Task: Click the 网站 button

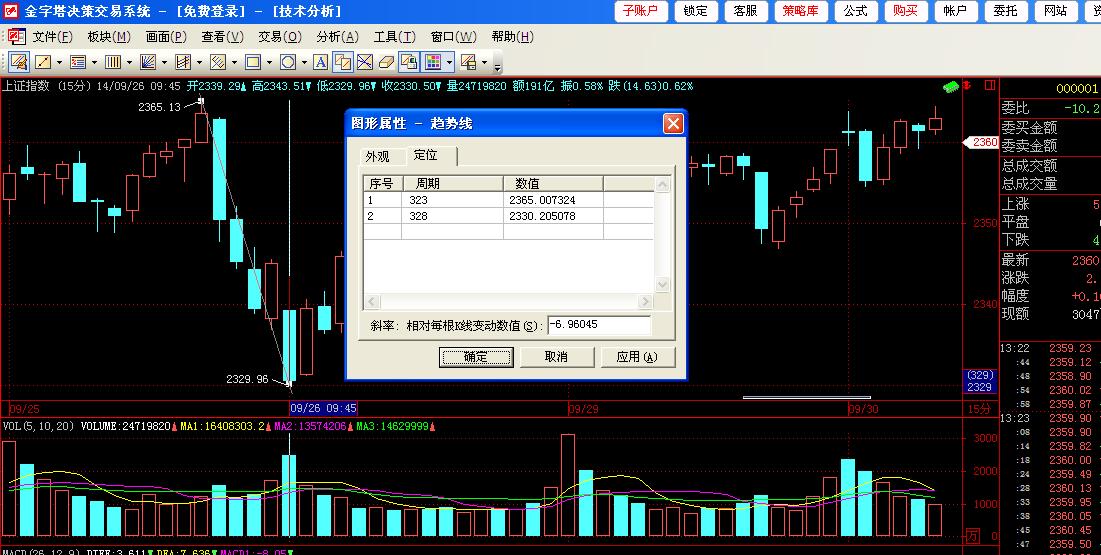Action: pyautogui.click(x=1055, y=11)
